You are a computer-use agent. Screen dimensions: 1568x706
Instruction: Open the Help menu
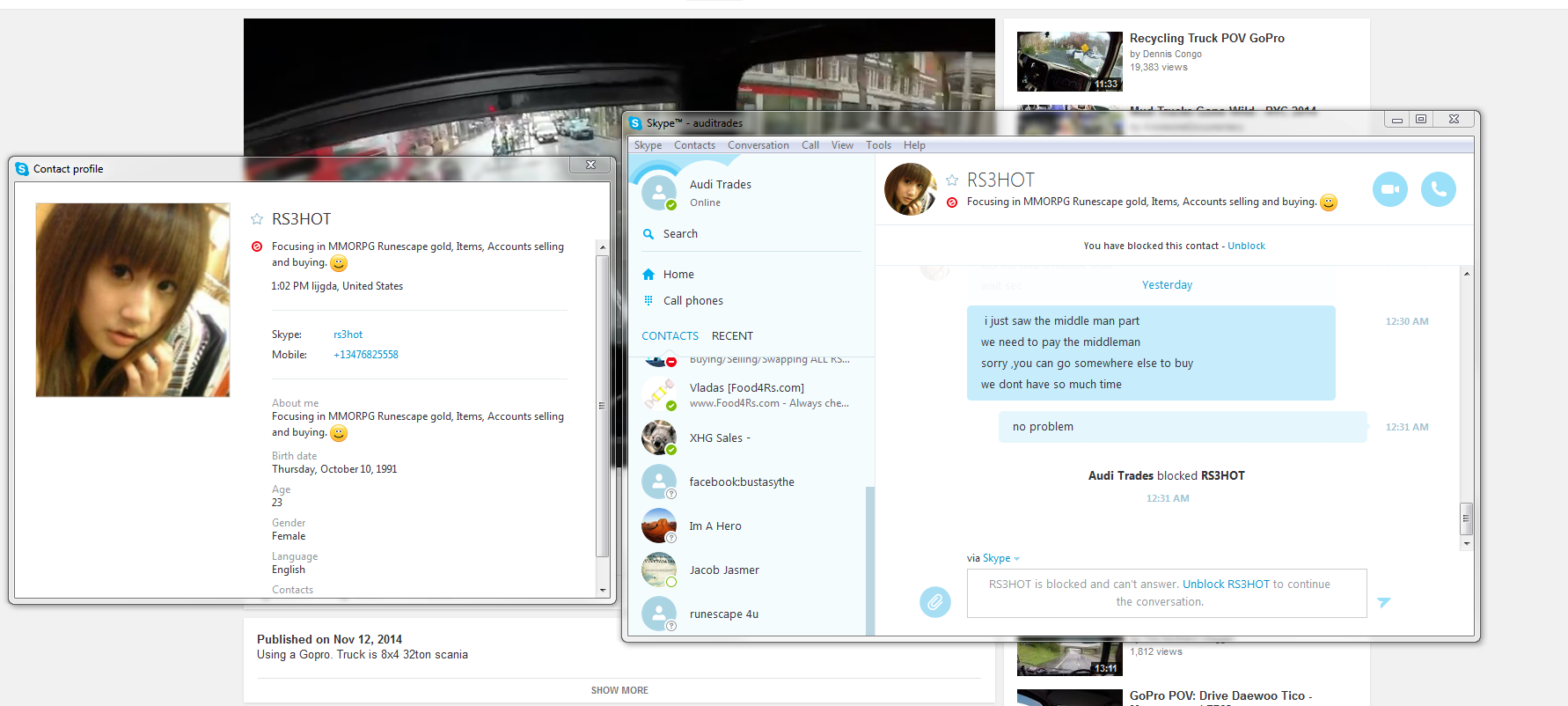pyautogui.click(x=914, y=145)
